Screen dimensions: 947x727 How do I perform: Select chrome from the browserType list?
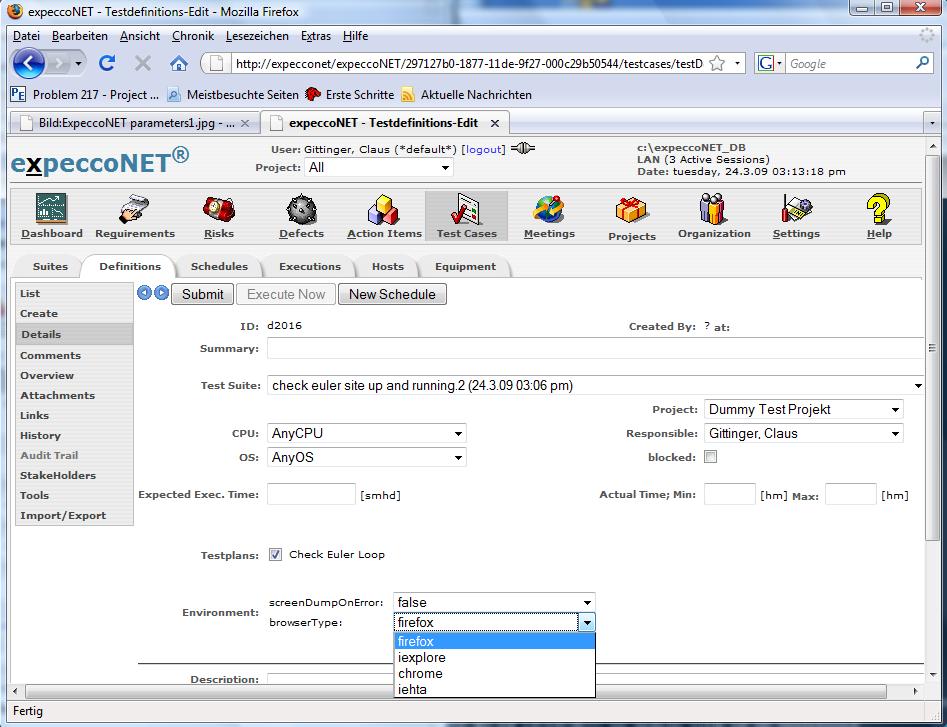point(420,674)
